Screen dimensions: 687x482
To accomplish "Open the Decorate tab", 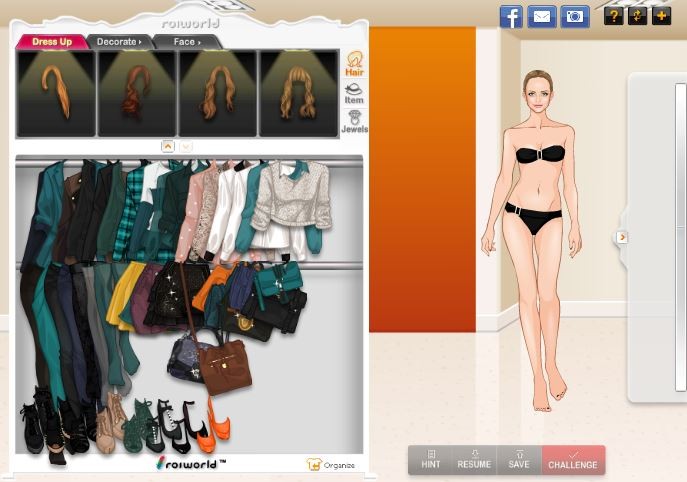I will (x=118, y=42).
